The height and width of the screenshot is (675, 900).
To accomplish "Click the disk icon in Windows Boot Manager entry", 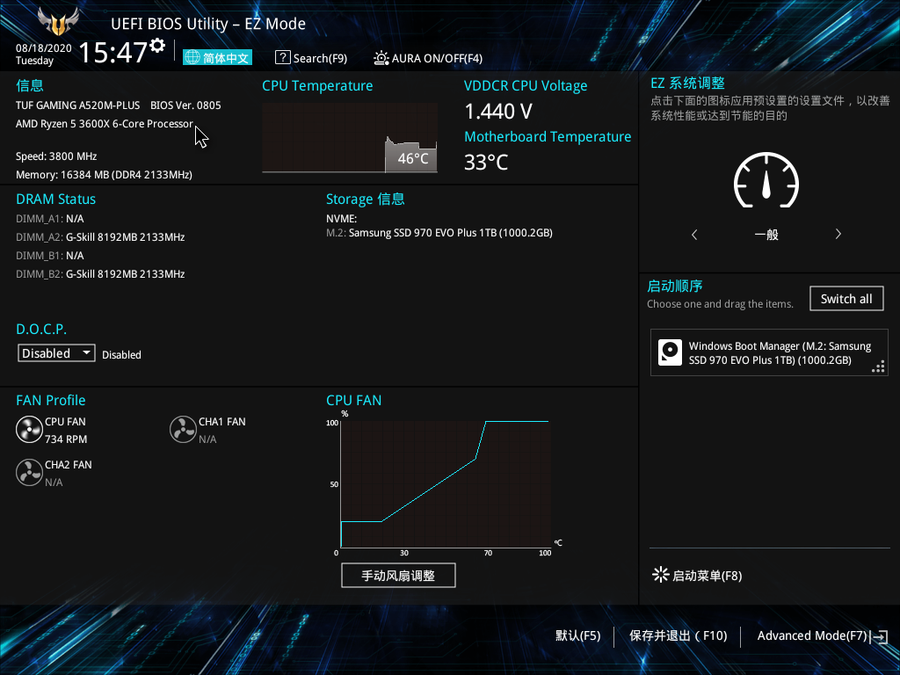I will (x=669, y=353).
